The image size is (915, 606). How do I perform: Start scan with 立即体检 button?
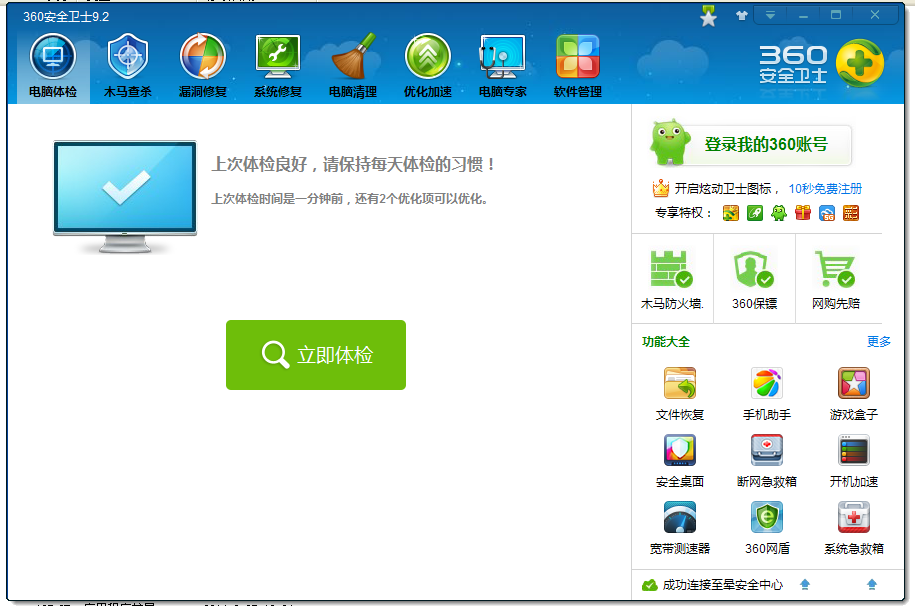click(x=316, y=355)
